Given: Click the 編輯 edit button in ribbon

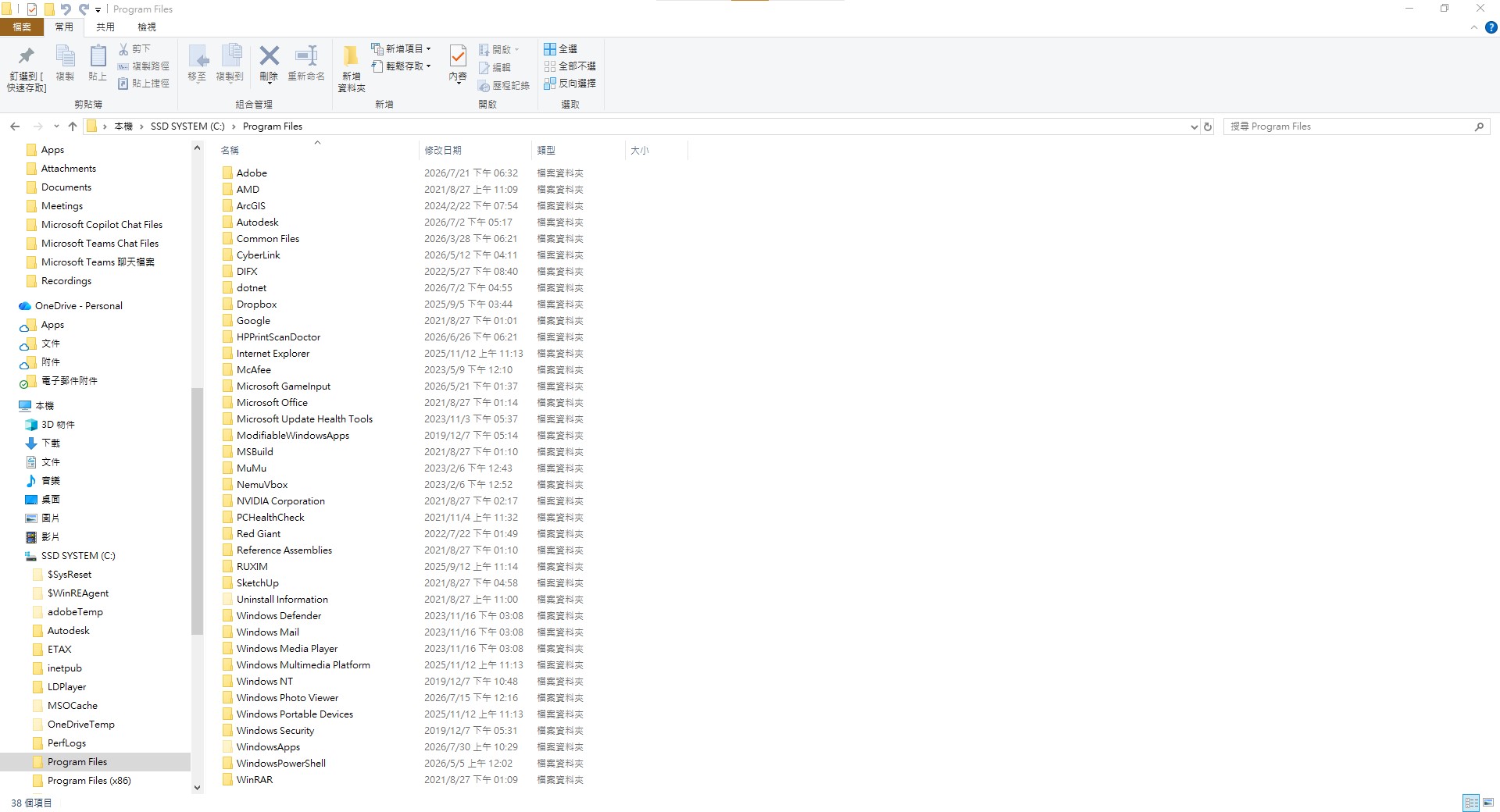Looking at the screenshot, I should [495, 68].
